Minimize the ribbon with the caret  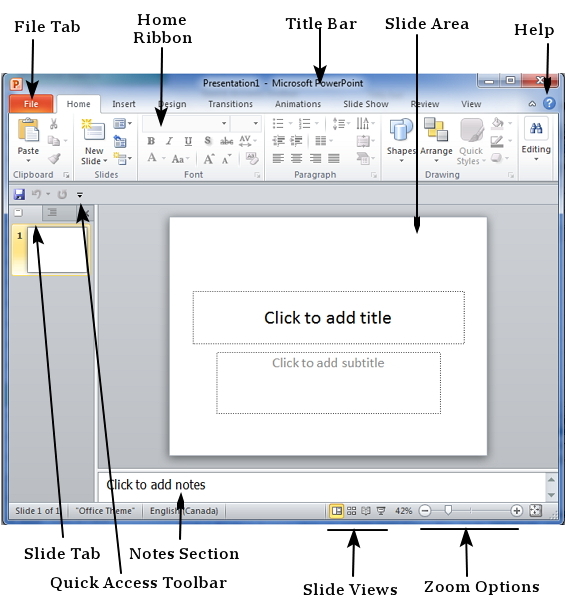[532, 103]
